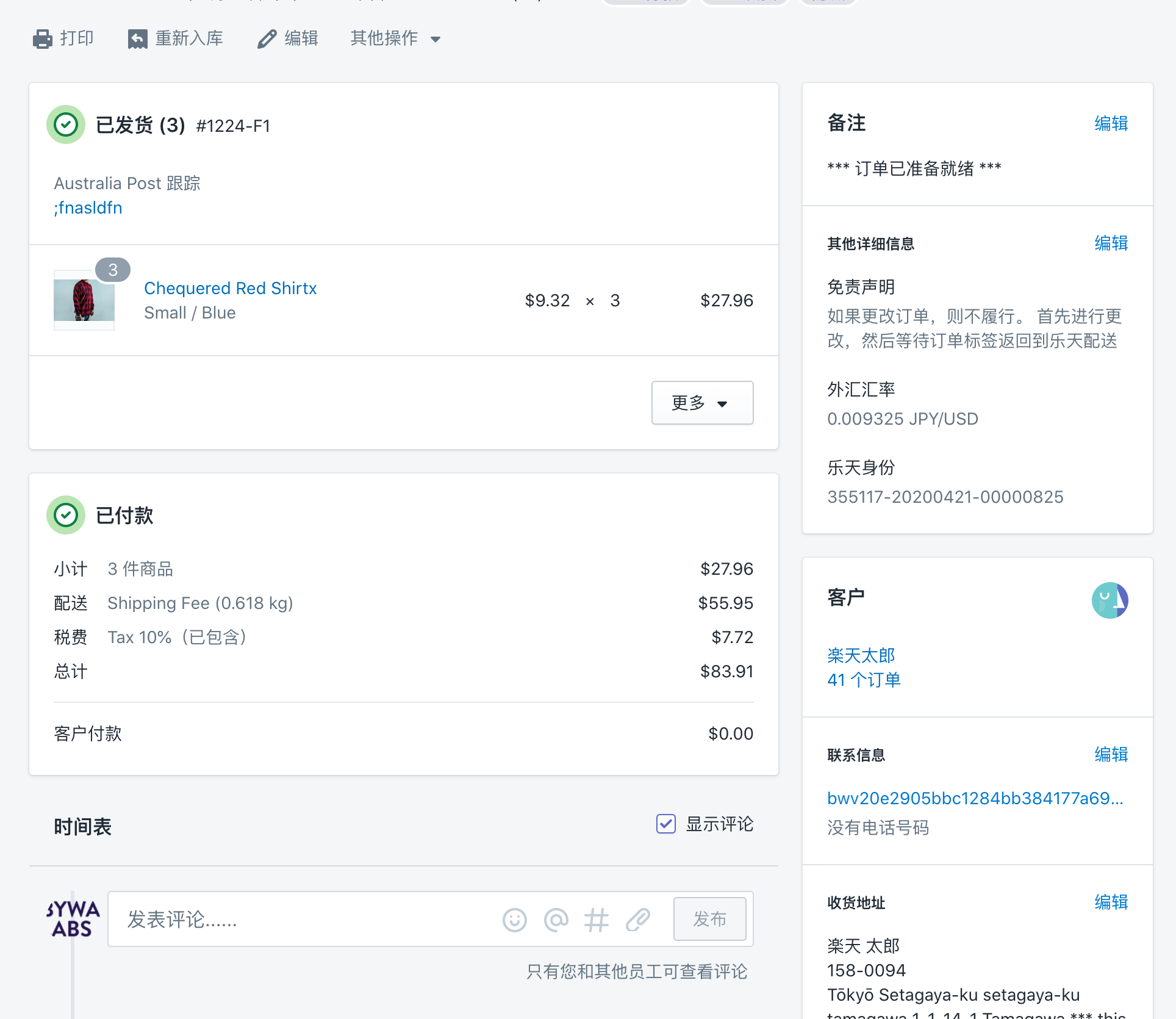Click the restock (重新入库) icon
This screenshot has width=1176, height=1019.
[x=138, y=38]
